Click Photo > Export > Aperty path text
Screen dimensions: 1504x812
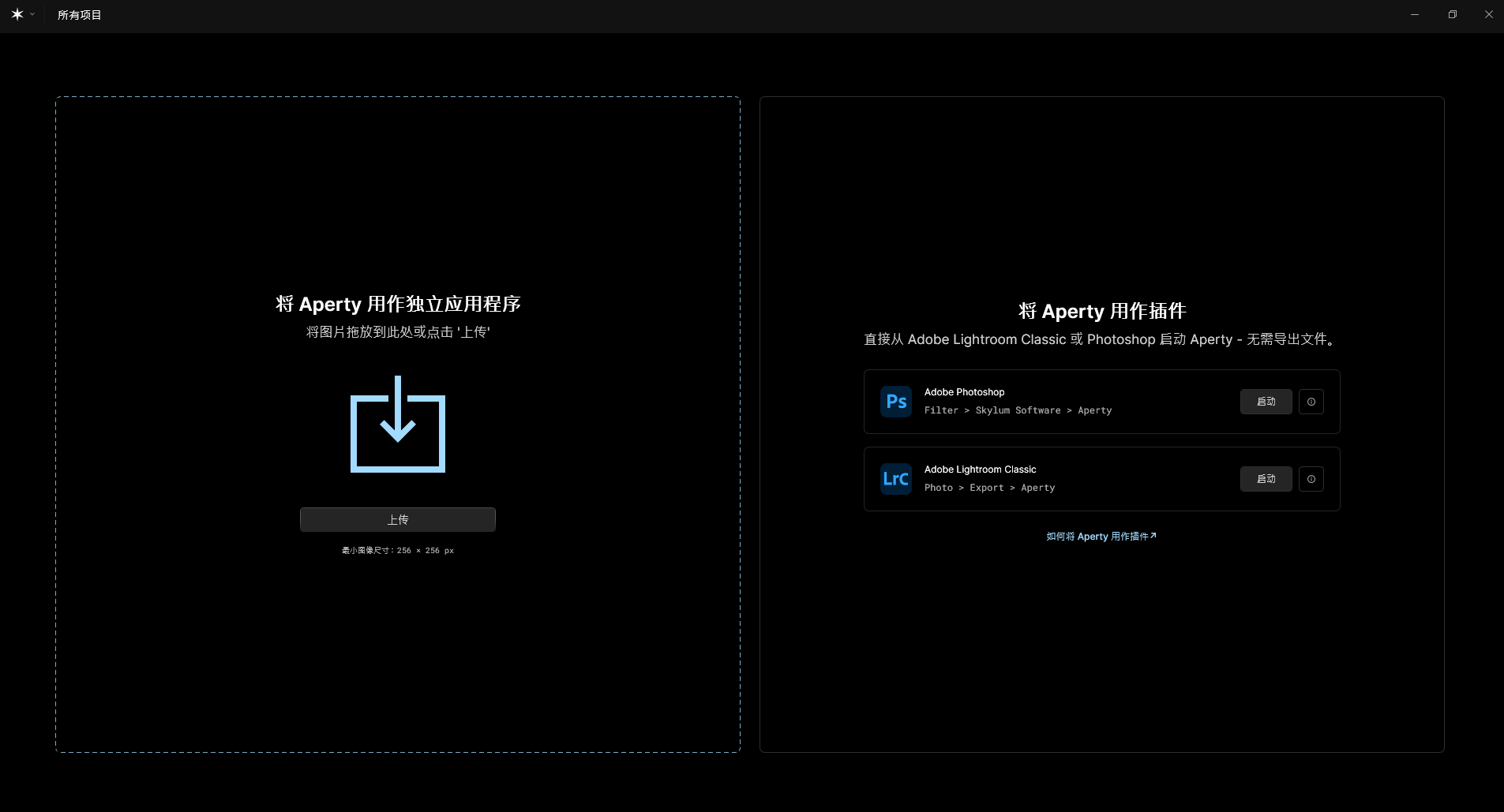pos(989,488)
